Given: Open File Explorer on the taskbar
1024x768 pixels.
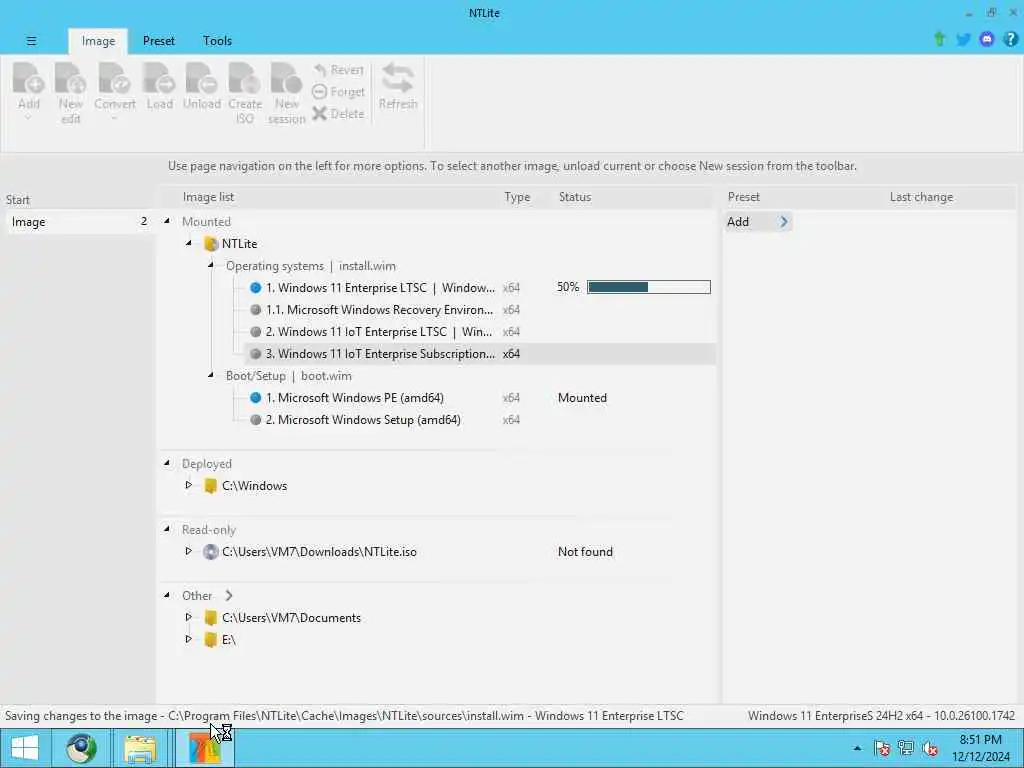Looking at the screenshot, I should [140, 748].
